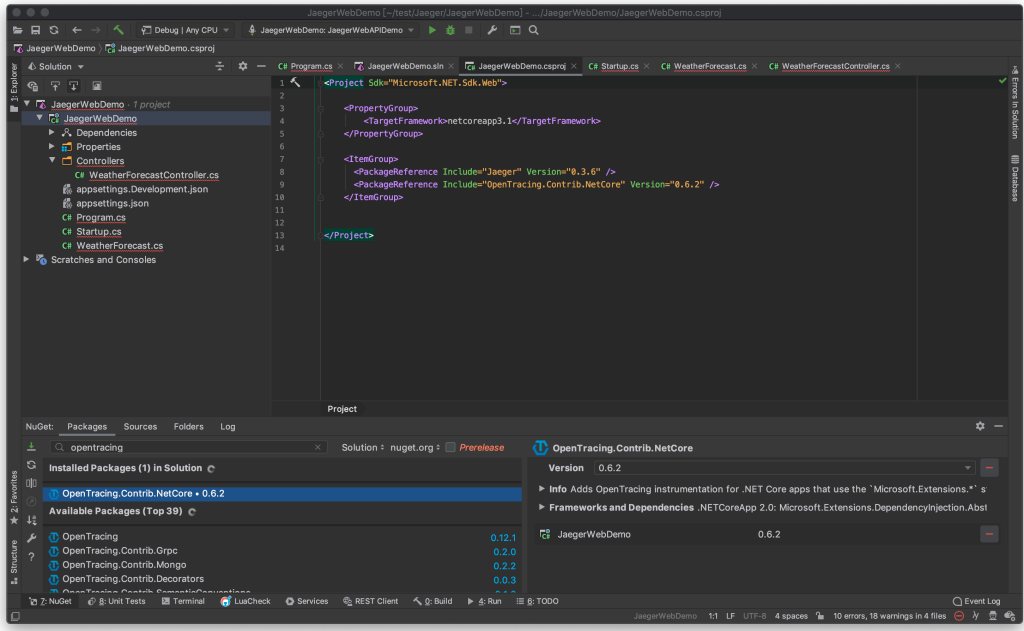The width and height of the screenshot is (1024, 631).
Task: Click the NuGet download/upgrade packages icon
Action: 31,447
